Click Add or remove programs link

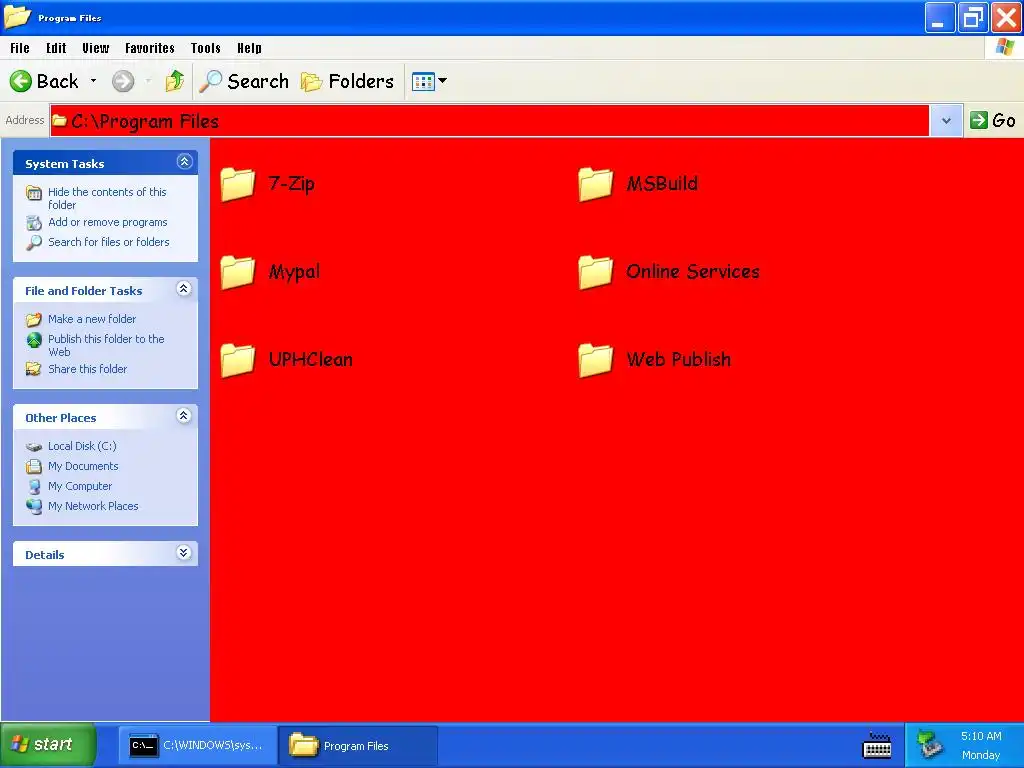pyautogui.click(x=108, y=222)
